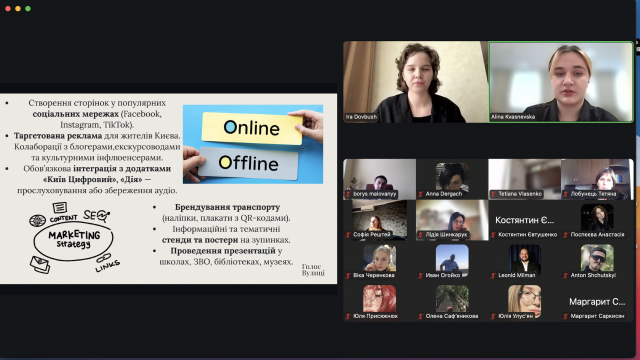The height and width of the screenshot is (360, 640).
Task: Select Лобунець Тетяна's video tile
Action: pos(597,179)
